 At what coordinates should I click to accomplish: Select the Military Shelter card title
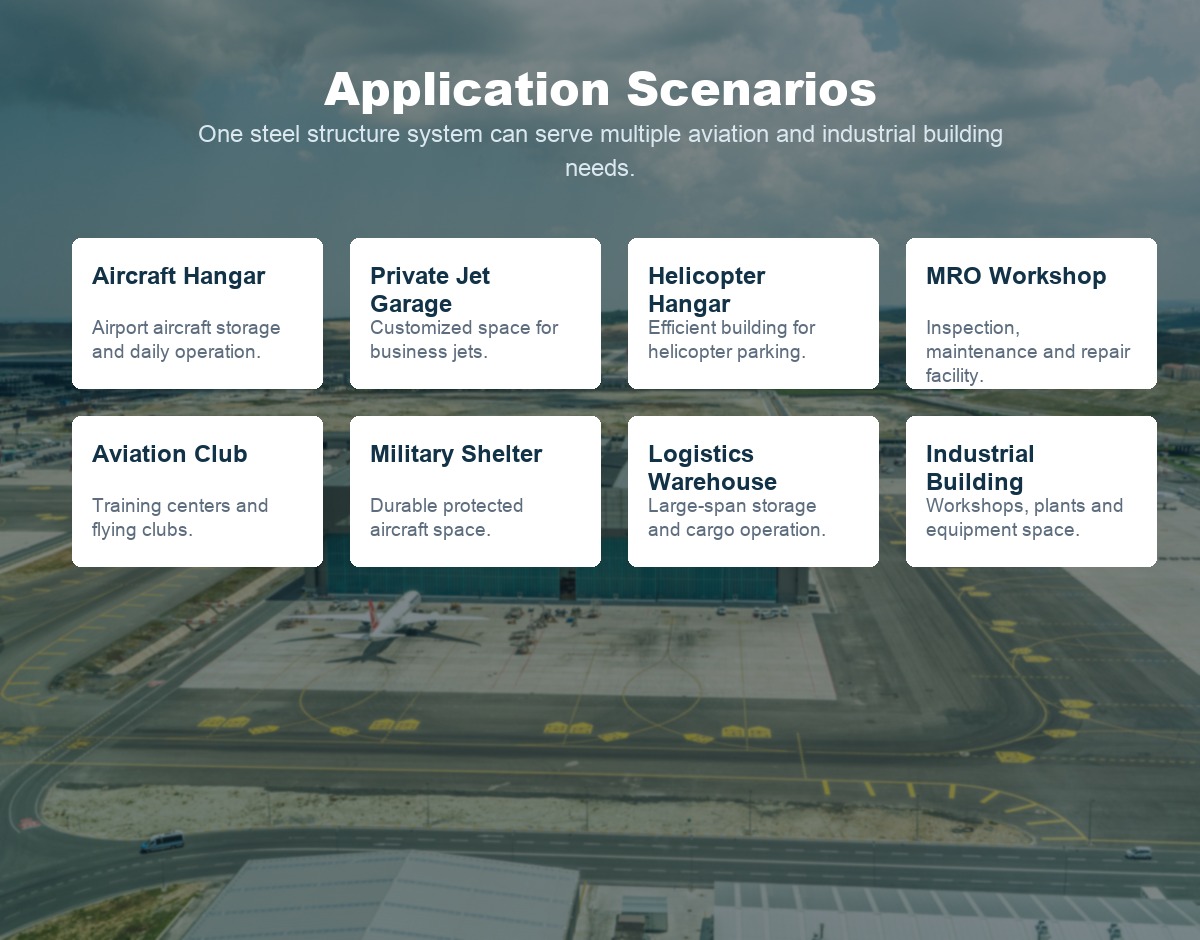pyautogui.click(x=456, y=454)
